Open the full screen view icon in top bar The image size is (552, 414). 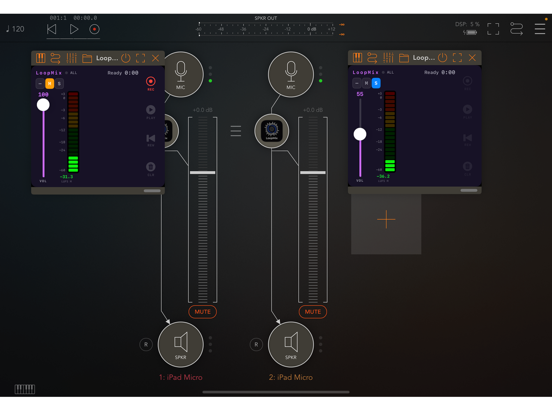tap(493, 29)
